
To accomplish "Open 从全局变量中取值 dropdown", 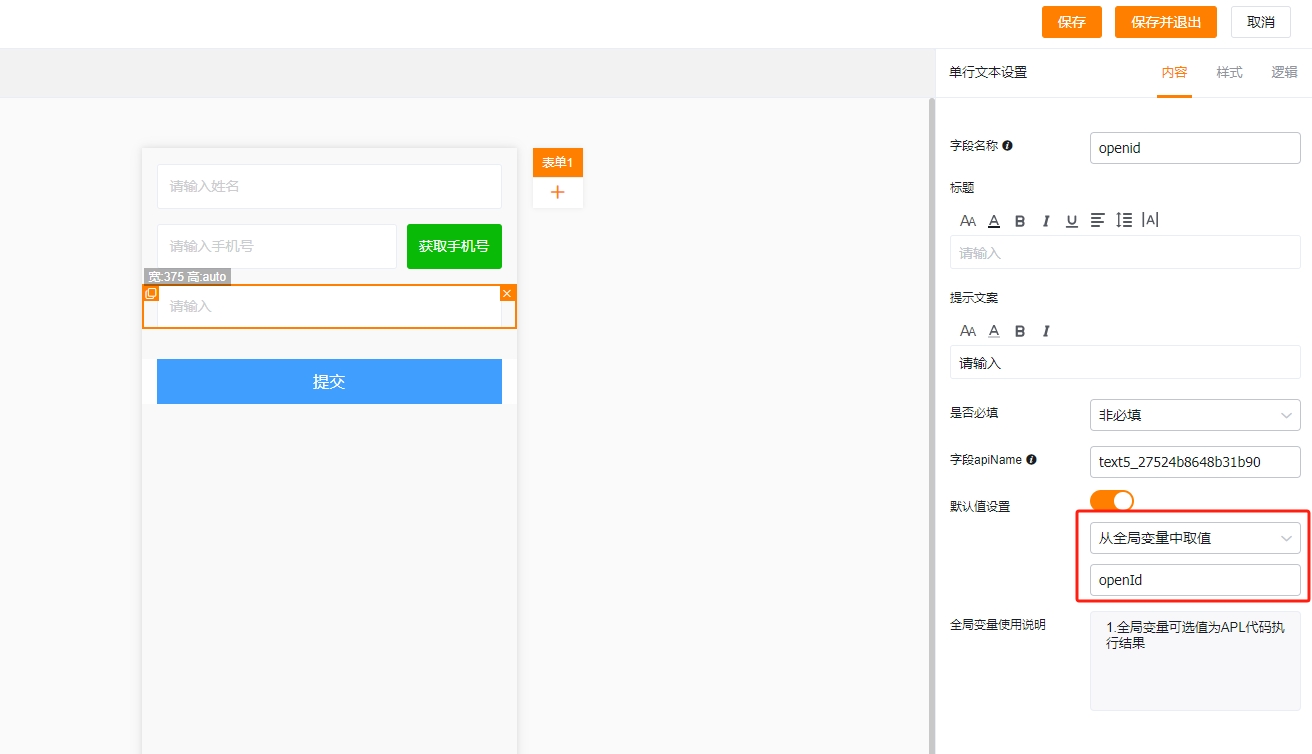I will [x=1195, y=538].
